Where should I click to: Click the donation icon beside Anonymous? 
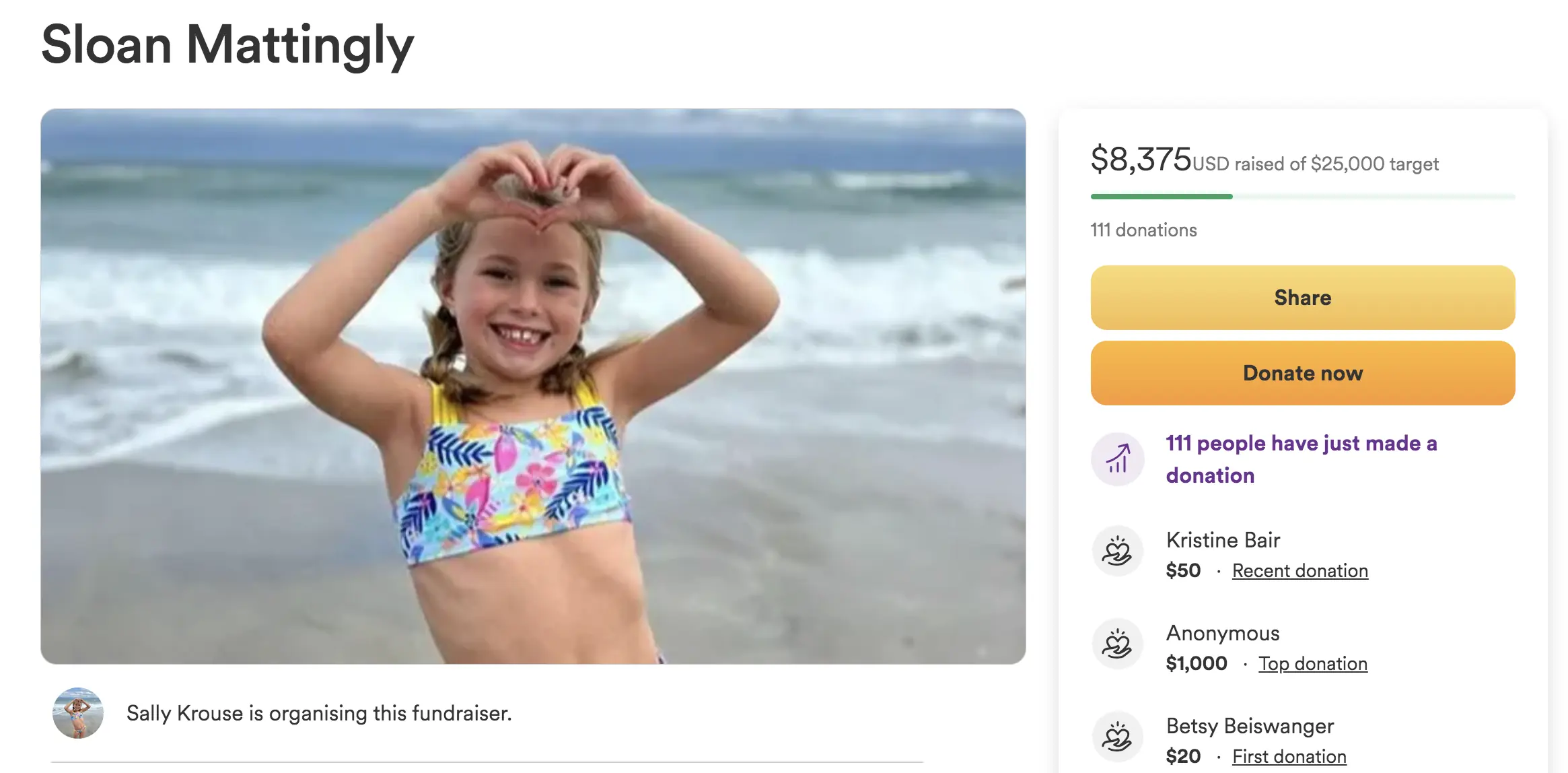click(x=1117, y=644)
